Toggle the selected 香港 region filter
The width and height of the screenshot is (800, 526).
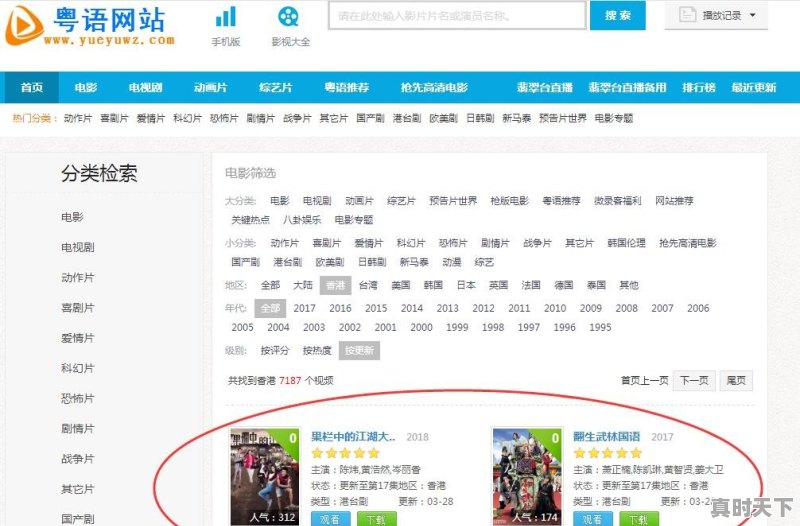pyautogui.click(x=336, y=285)
